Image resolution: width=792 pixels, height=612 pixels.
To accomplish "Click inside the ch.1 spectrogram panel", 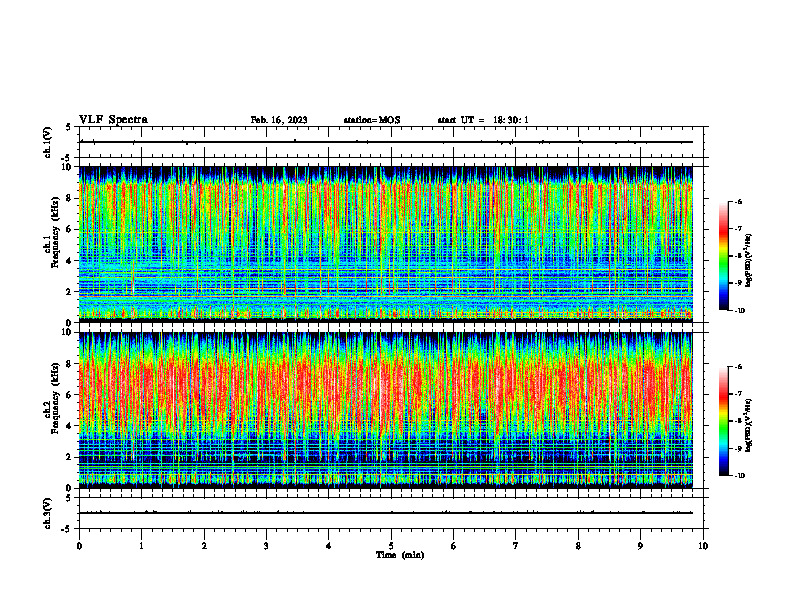I will (386, 244).
